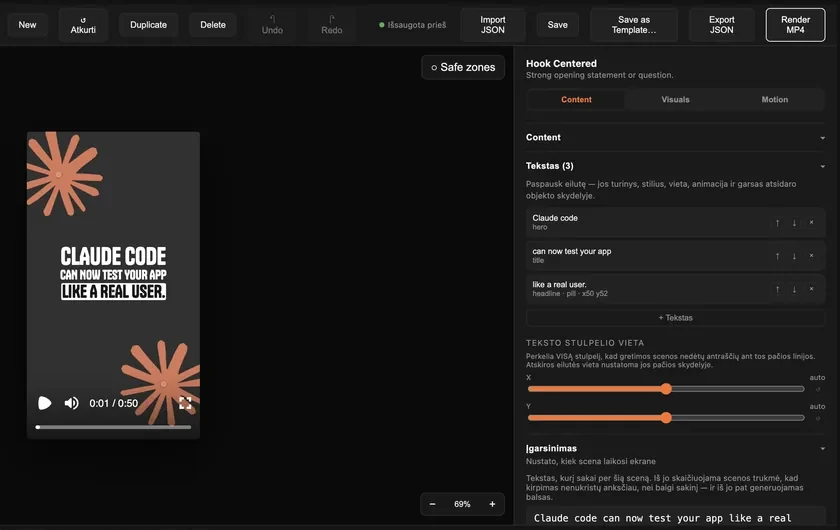Screen dimensions: 840x530
Task: Switch to the Content tab
Action: [576, 100]
